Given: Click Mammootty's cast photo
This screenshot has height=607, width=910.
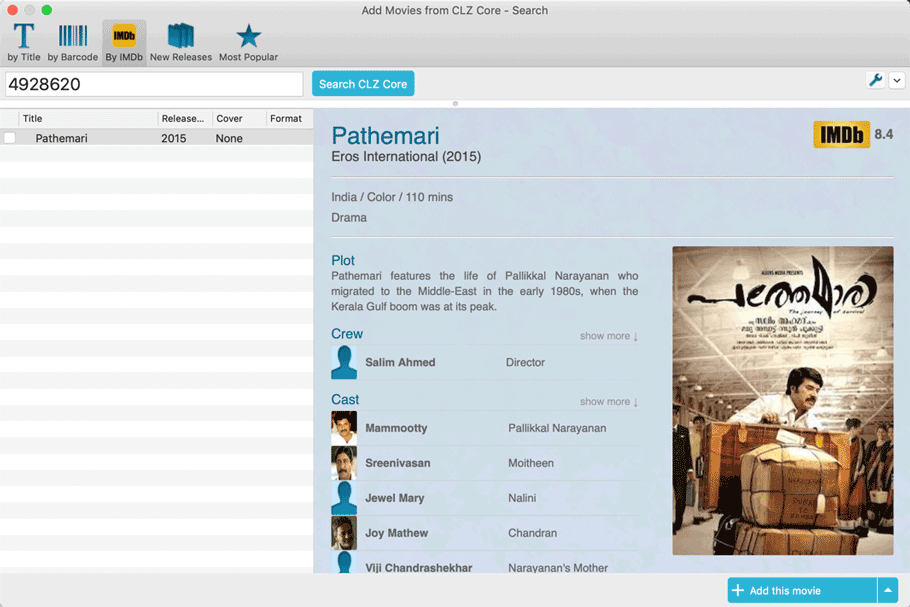Looking at the screenshot, I should (344, 428).
